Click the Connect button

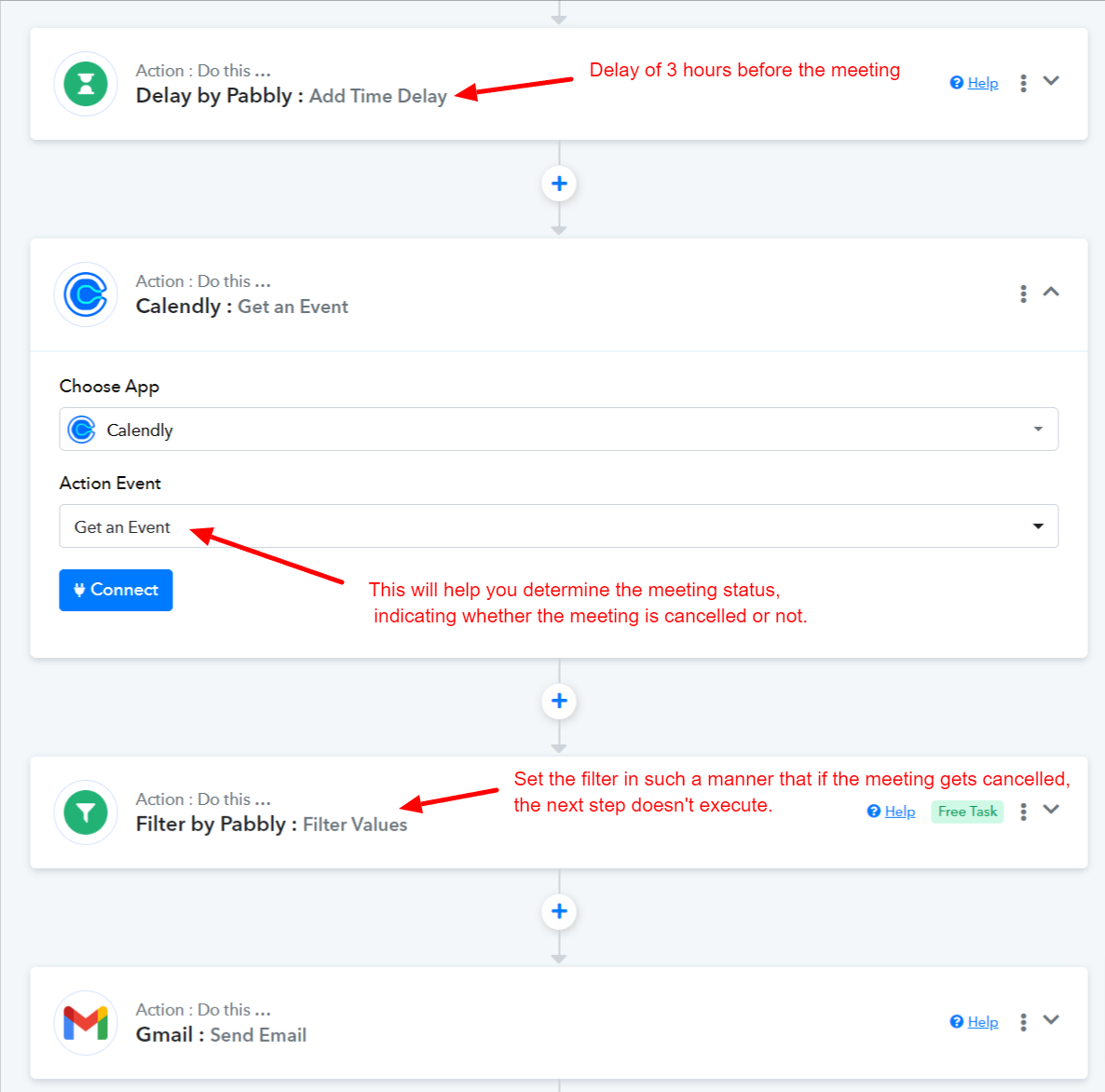[x=116, y=590]
